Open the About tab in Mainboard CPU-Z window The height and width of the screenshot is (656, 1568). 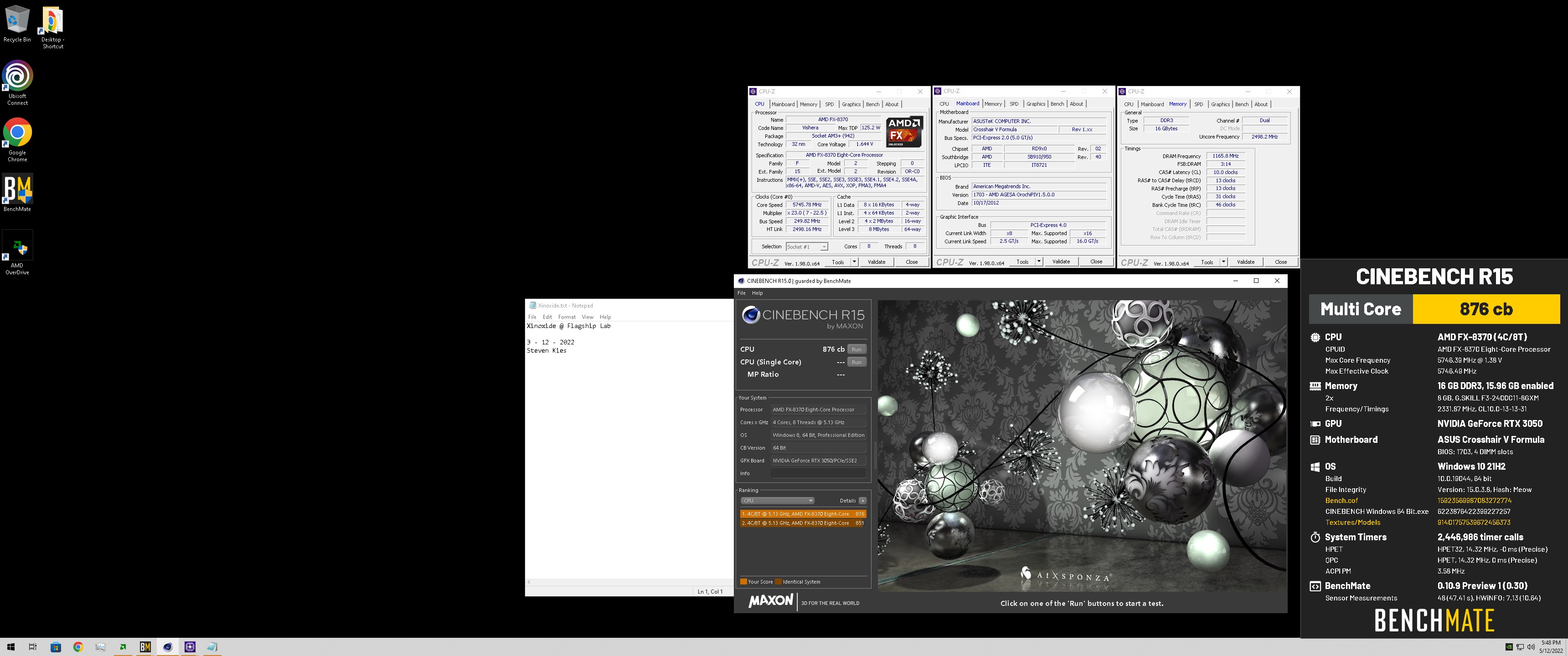[x=1076, y=104]
